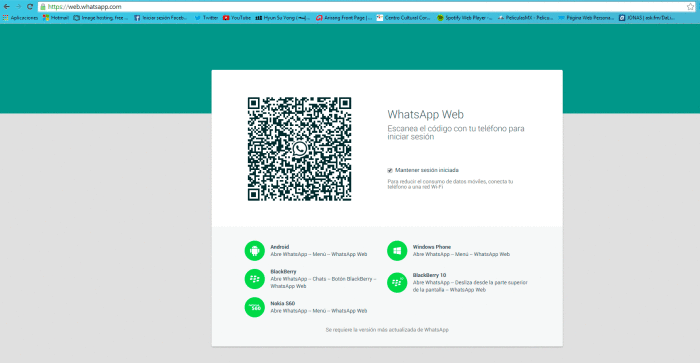The image size is (700, 363).
Task: Open the Aplicaciones bookmarks shortcut
Action: [x=21, y=18]
